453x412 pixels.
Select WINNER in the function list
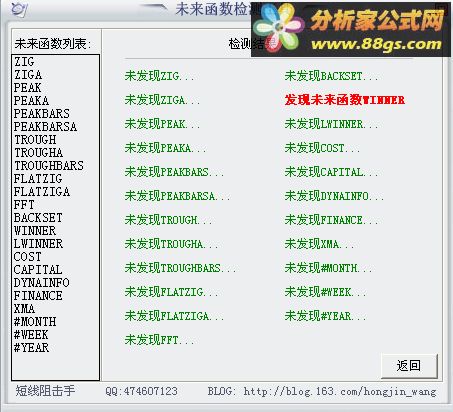point(35,231)
